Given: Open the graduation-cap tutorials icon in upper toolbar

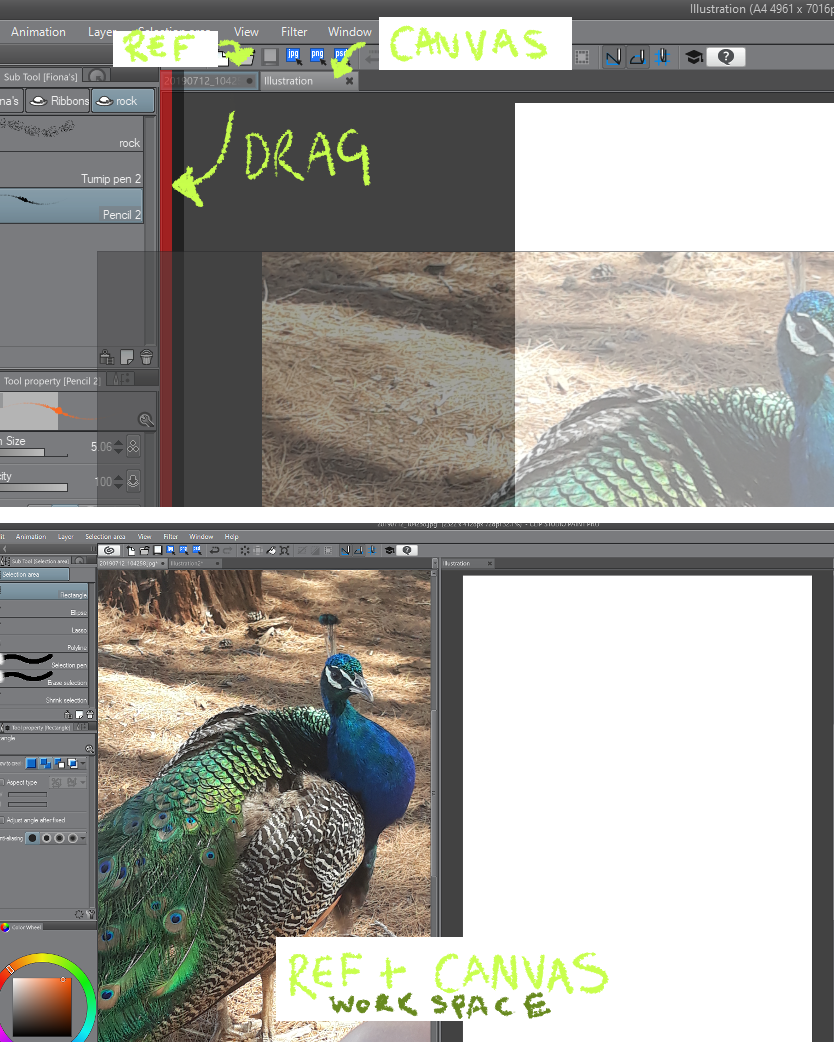Looking at the screenshot, I should [x=694, y=57].
